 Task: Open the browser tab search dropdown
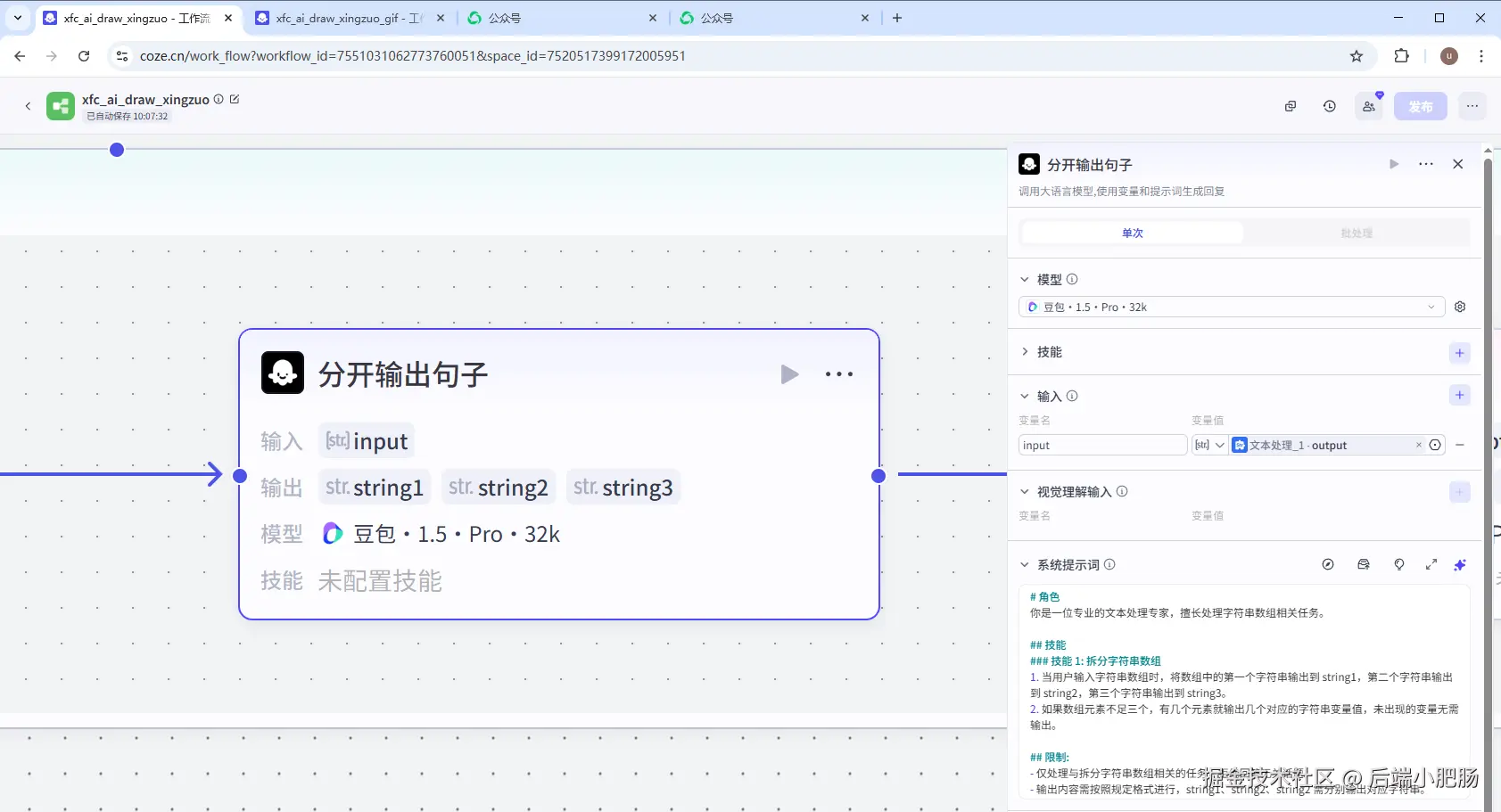tap(18, 18)
